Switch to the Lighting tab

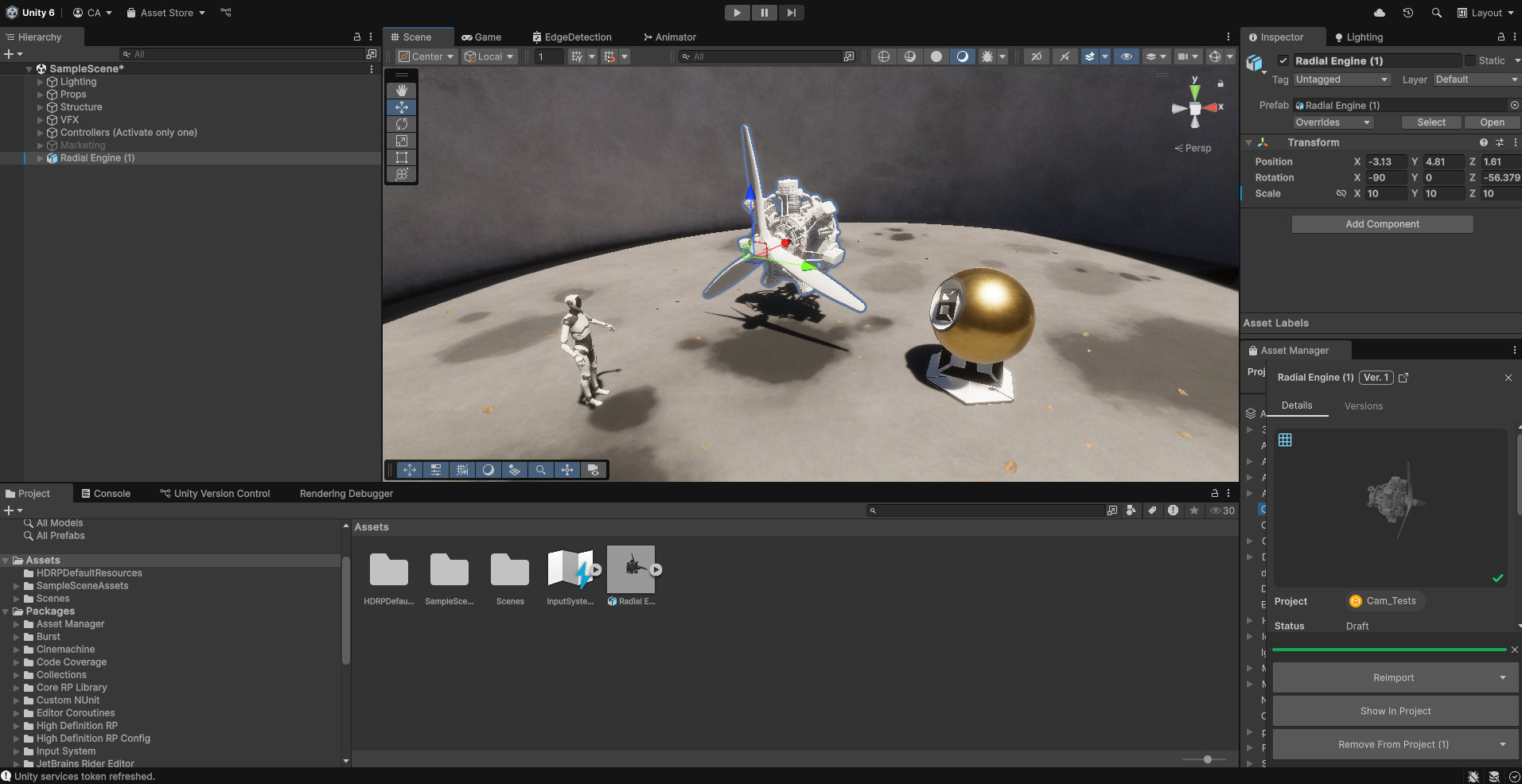[1359, 37]
